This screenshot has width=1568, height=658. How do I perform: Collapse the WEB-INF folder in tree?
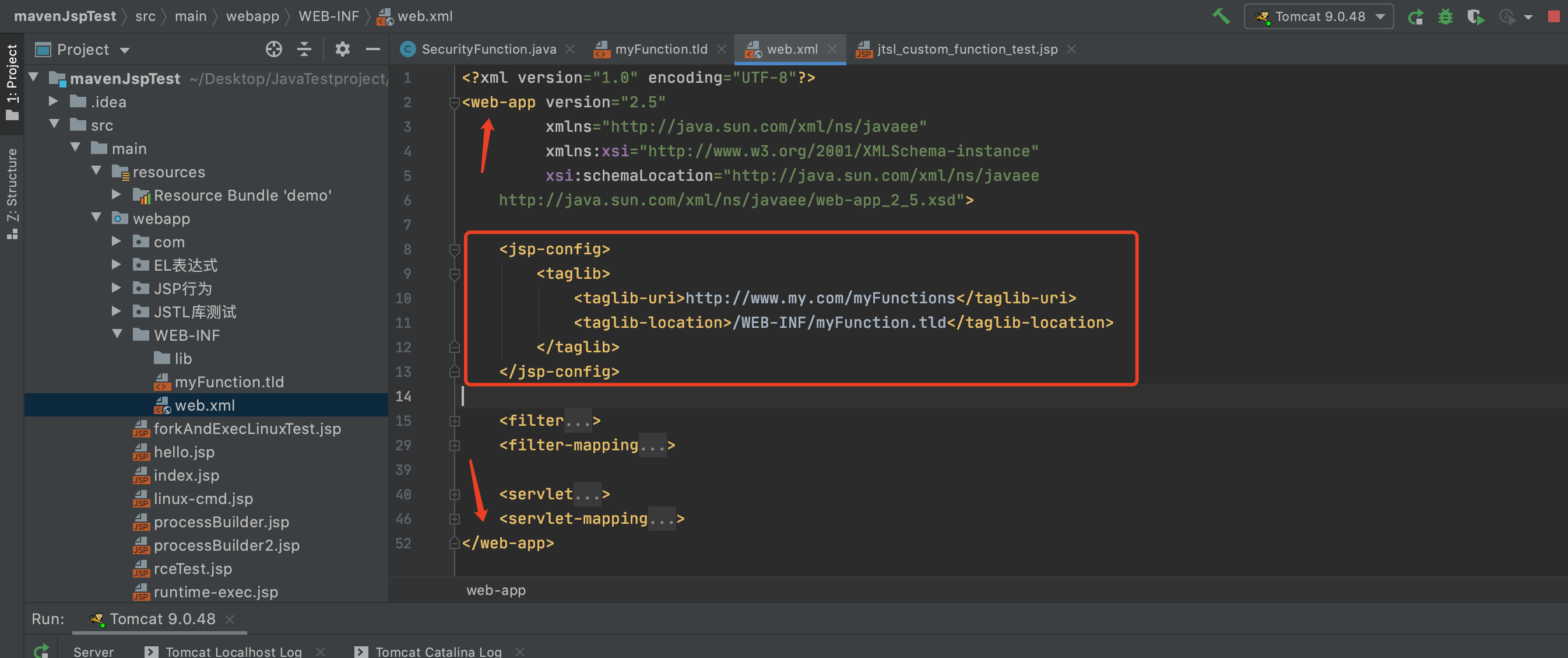point(118,334)
